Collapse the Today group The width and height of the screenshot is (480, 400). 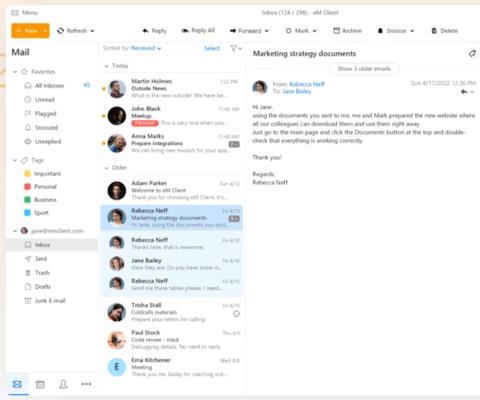pyautogui.click(x=107, y=66)
